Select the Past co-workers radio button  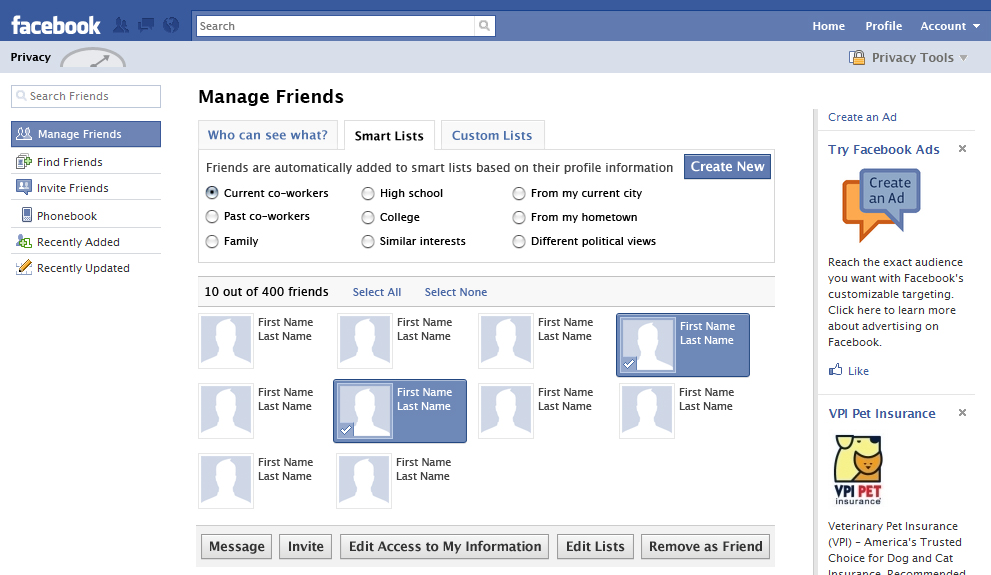(212, 217)
